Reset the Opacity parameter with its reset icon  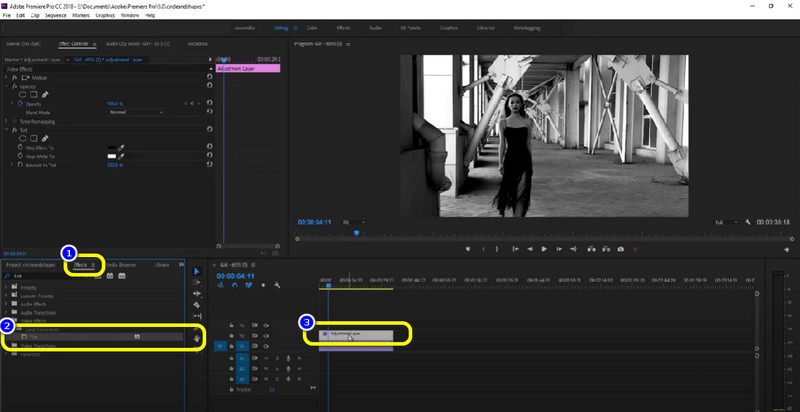pos(209,103)
